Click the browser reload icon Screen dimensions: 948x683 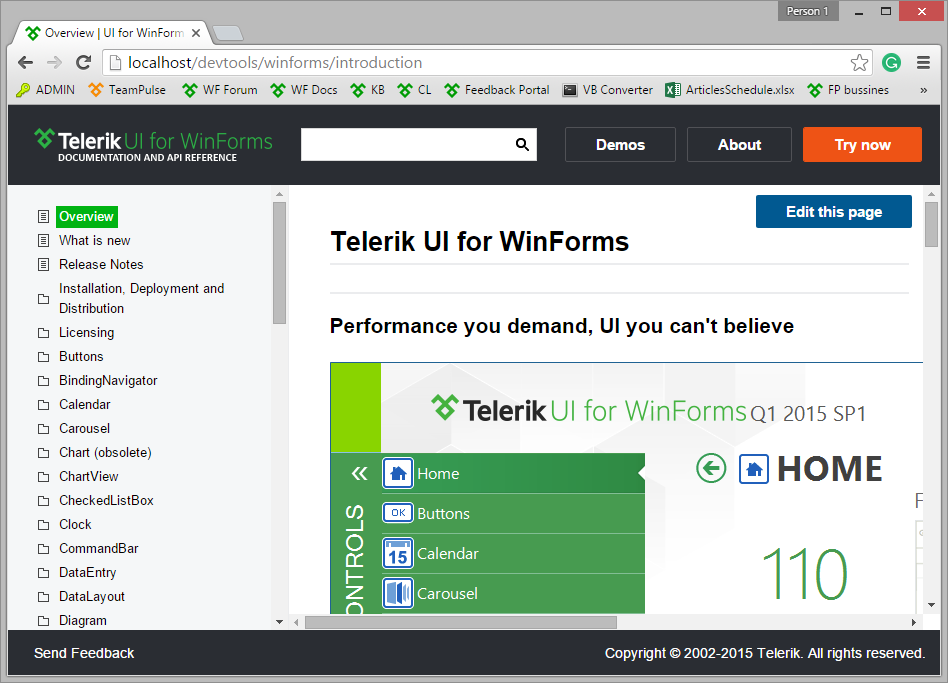pyautogui.click(x=84, y=63)
